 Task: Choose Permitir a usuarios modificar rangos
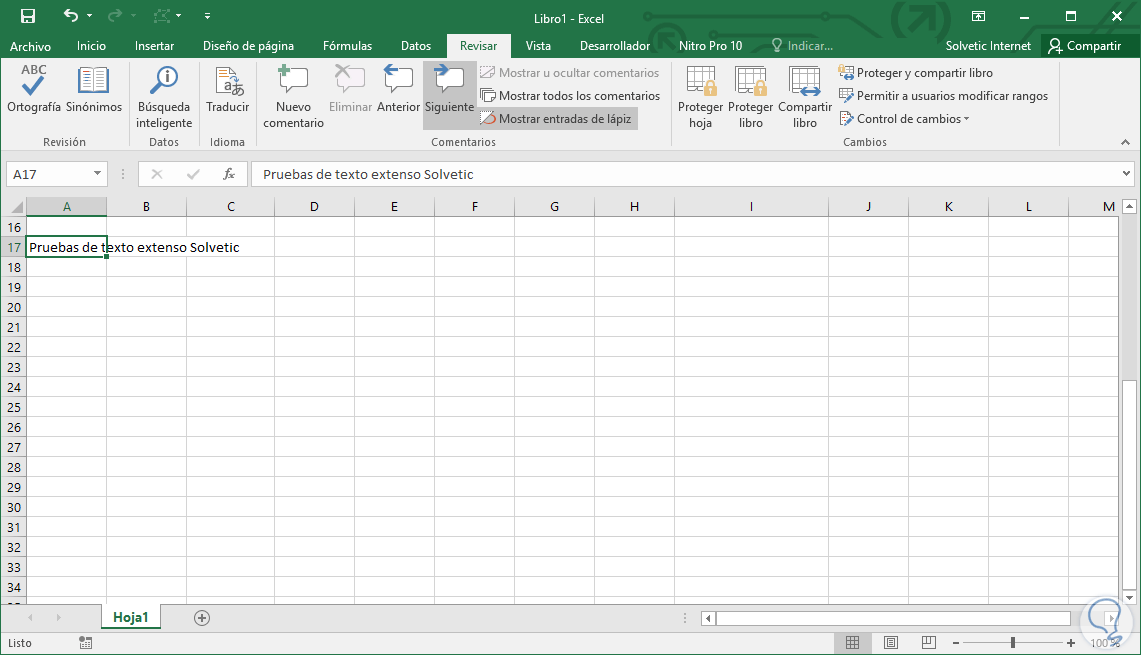pyautogui.click(x=943, y=95)
